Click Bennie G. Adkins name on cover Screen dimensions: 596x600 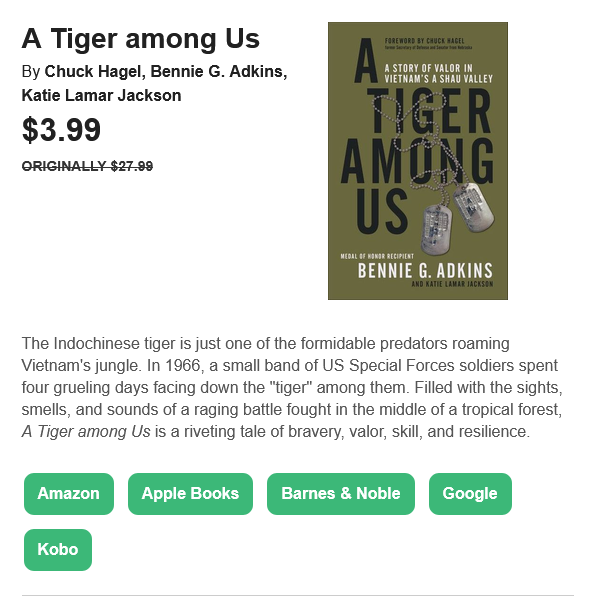tap(425, 271)
